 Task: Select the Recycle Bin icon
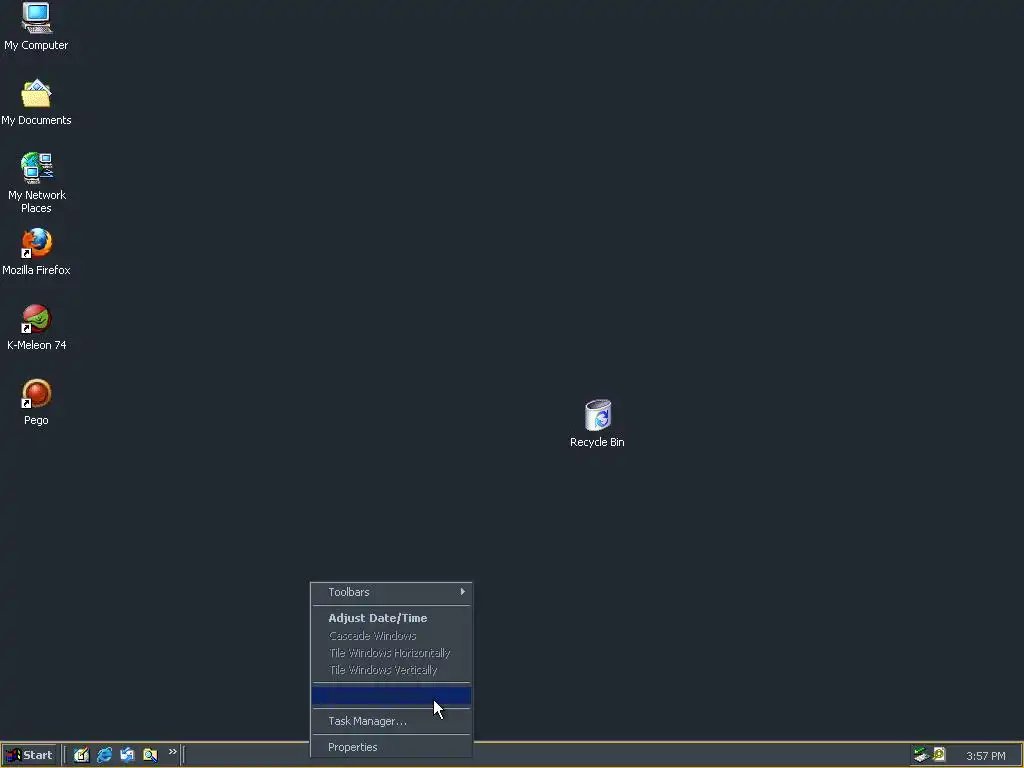tap(598, 415)
